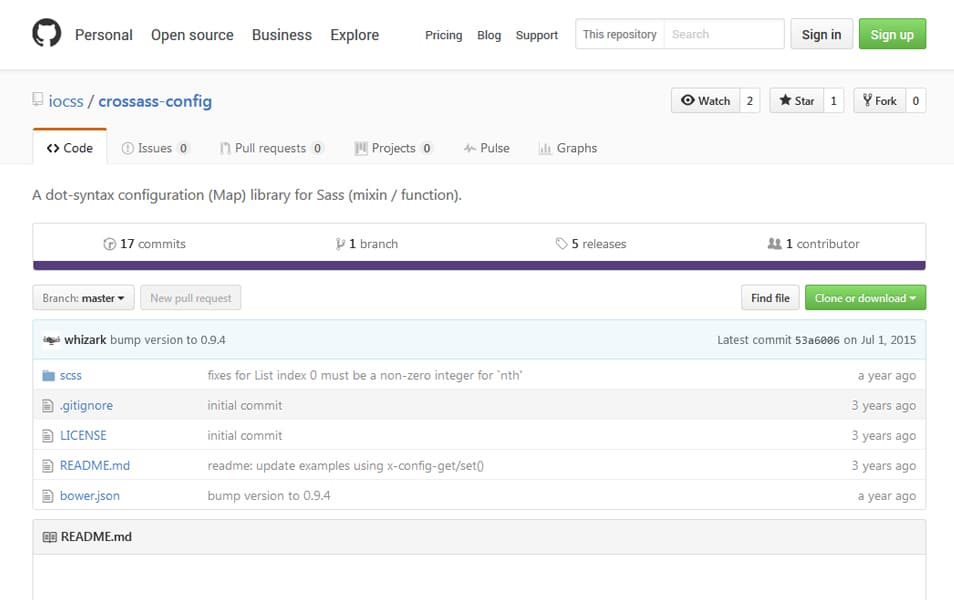Click the whizark avatar image
The width and height of the screenshot is (954, 600).
click(51, 340)
